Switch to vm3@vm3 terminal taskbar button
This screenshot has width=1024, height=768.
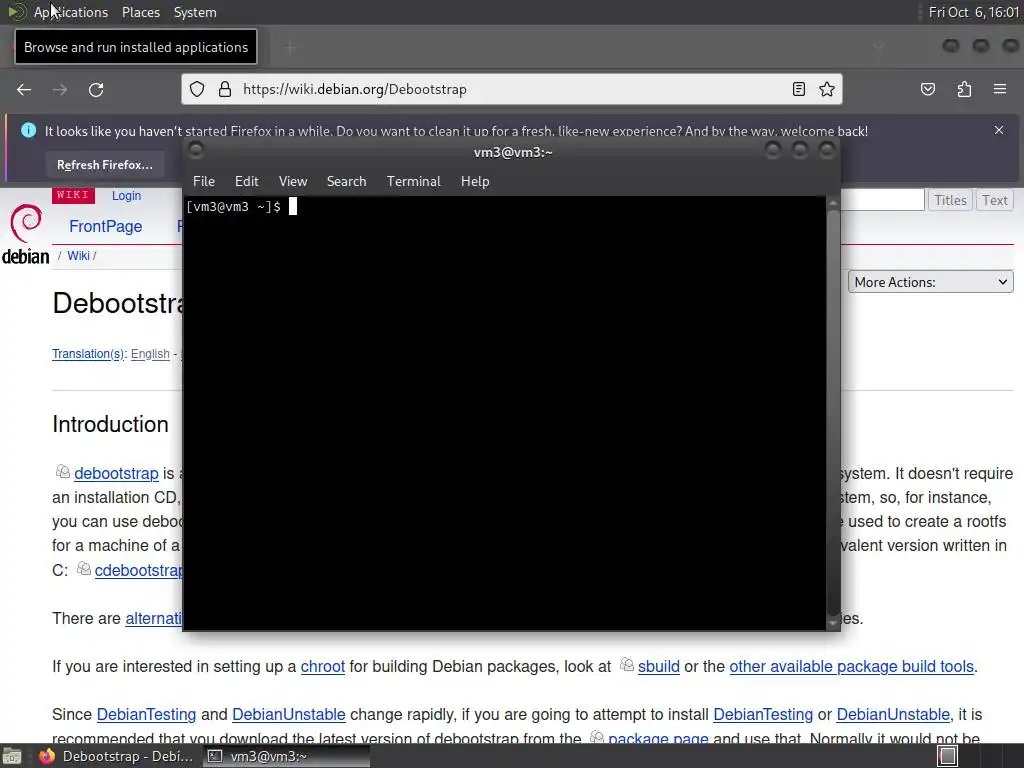click(x=285, y=756)
